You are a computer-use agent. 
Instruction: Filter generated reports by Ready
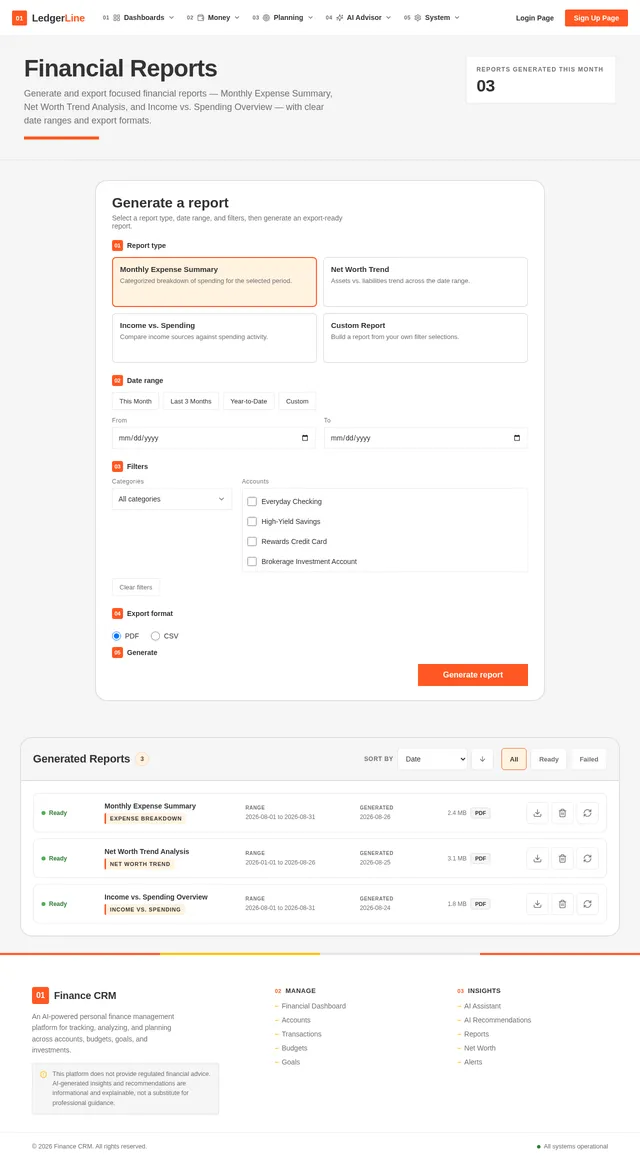(x=549, y=759)
